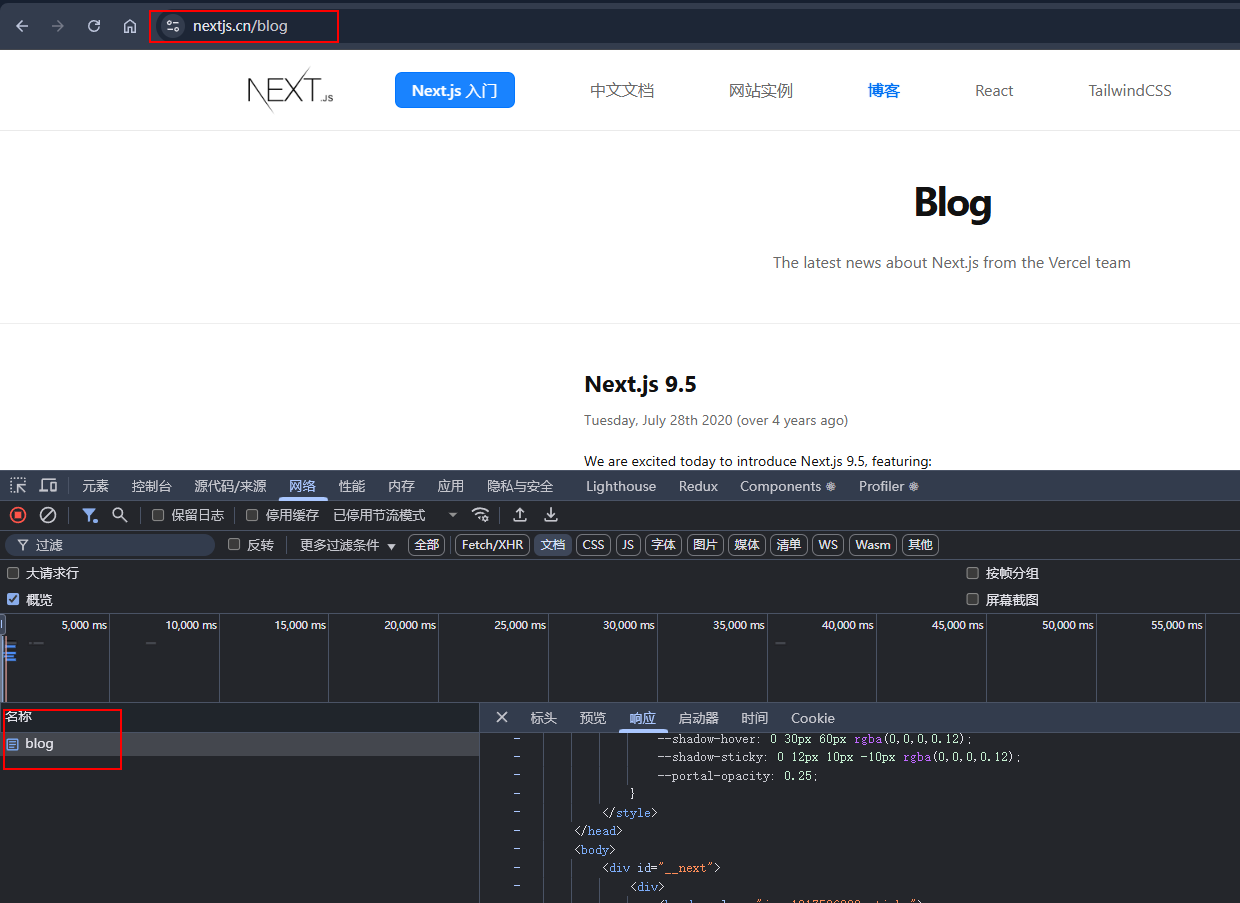Open network search with magnifier icon
The image size is (1240, 903).
(120, 515)
